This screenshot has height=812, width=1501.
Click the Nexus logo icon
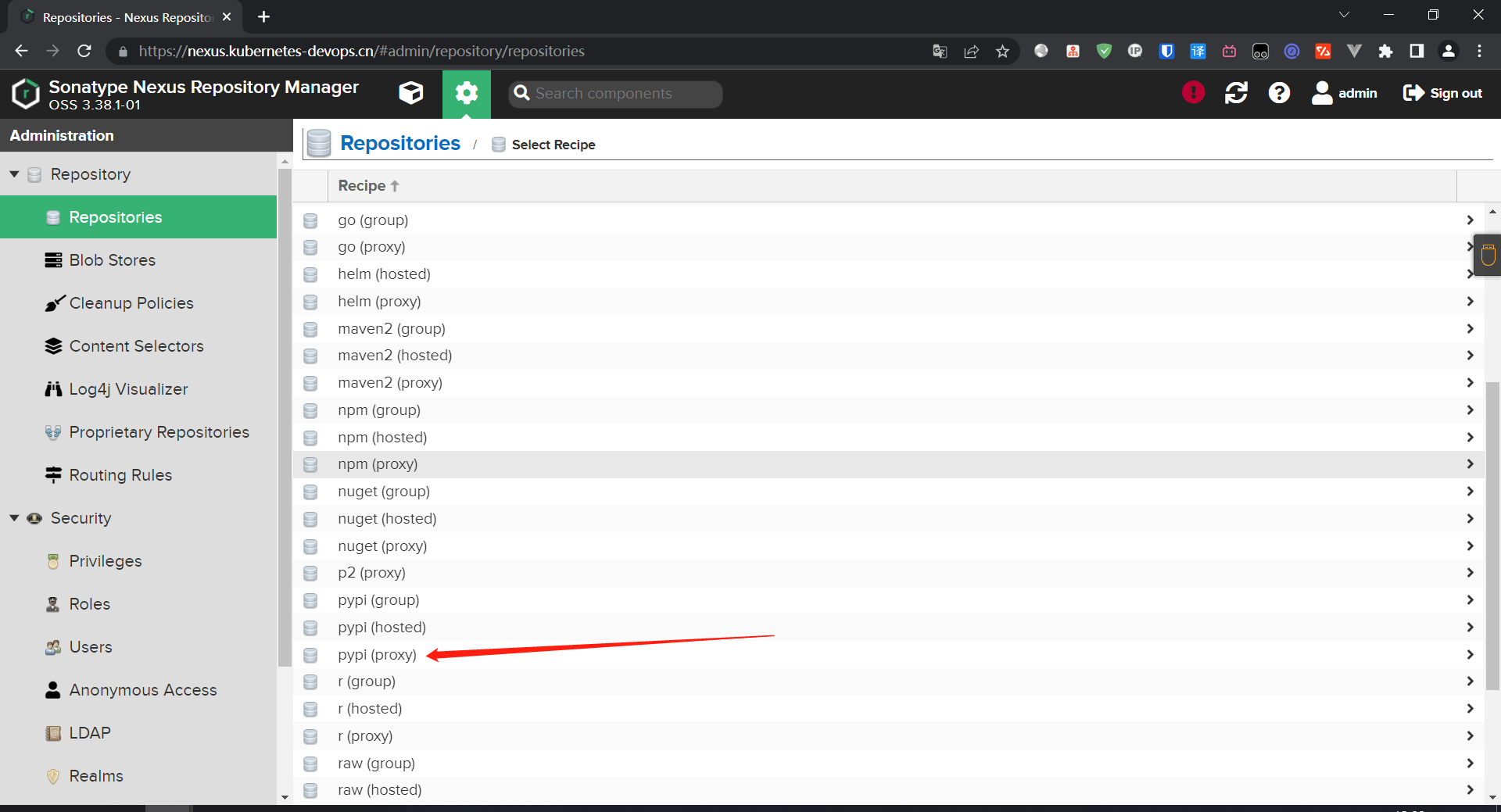pyautogui.click(x=26, y=93)
